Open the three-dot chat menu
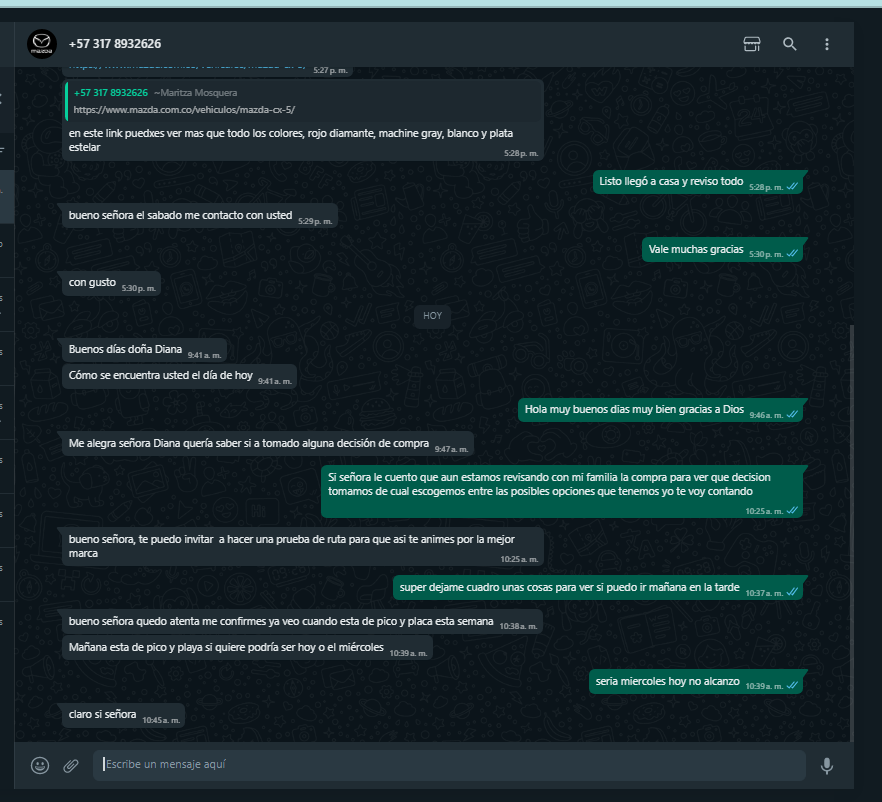Viewport: 882px width, 802px height. [827, 44]
